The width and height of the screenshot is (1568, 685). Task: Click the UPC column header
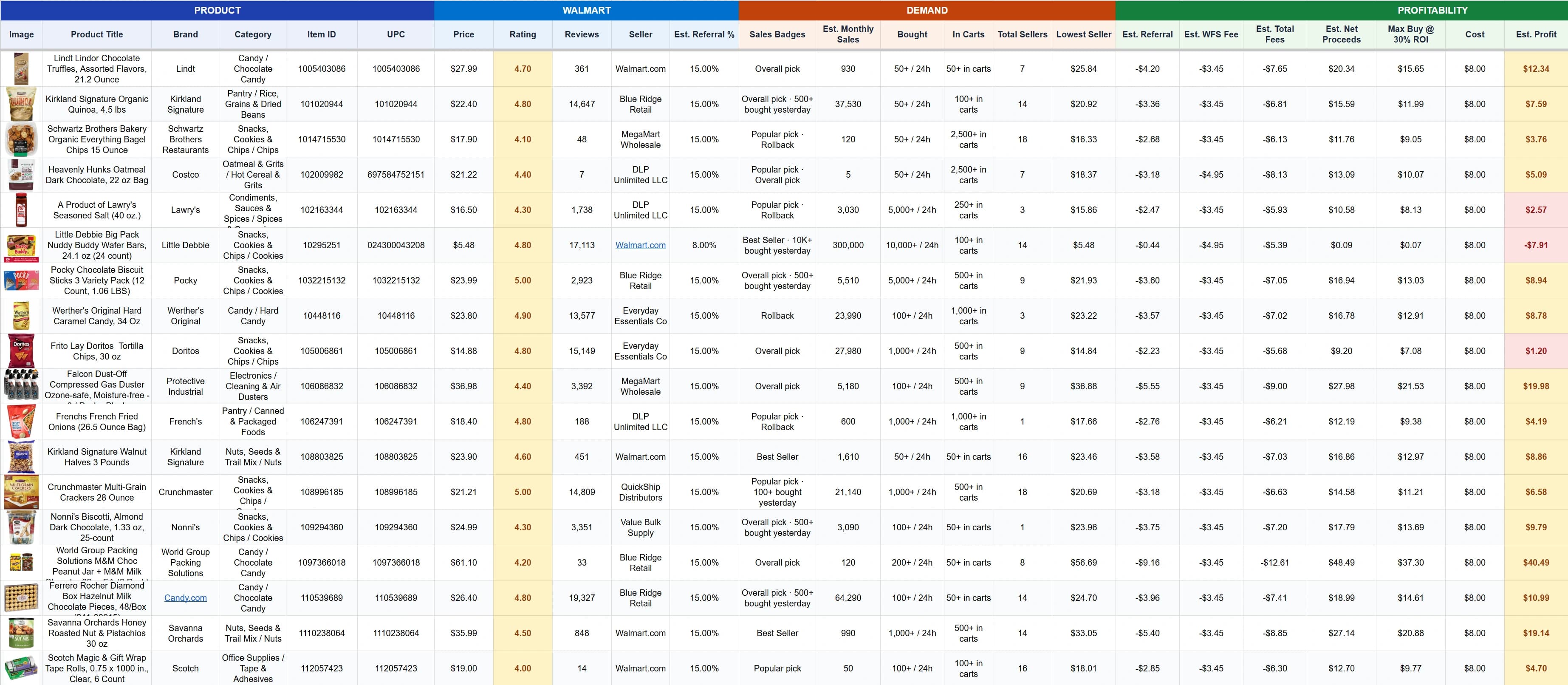[x=396, y=34]
